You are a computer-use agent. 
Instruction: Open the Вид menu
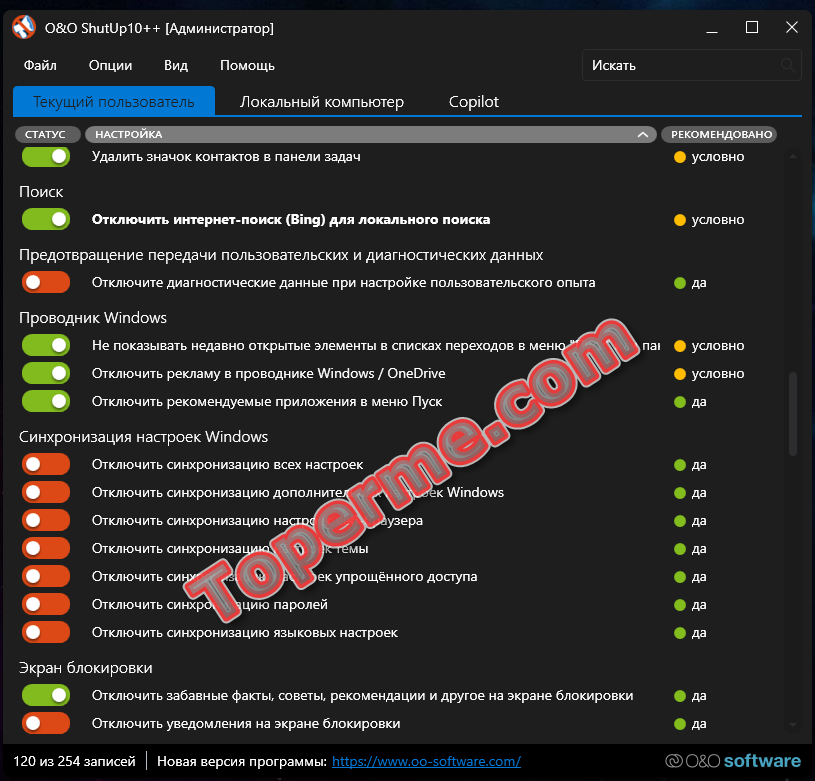176,65
